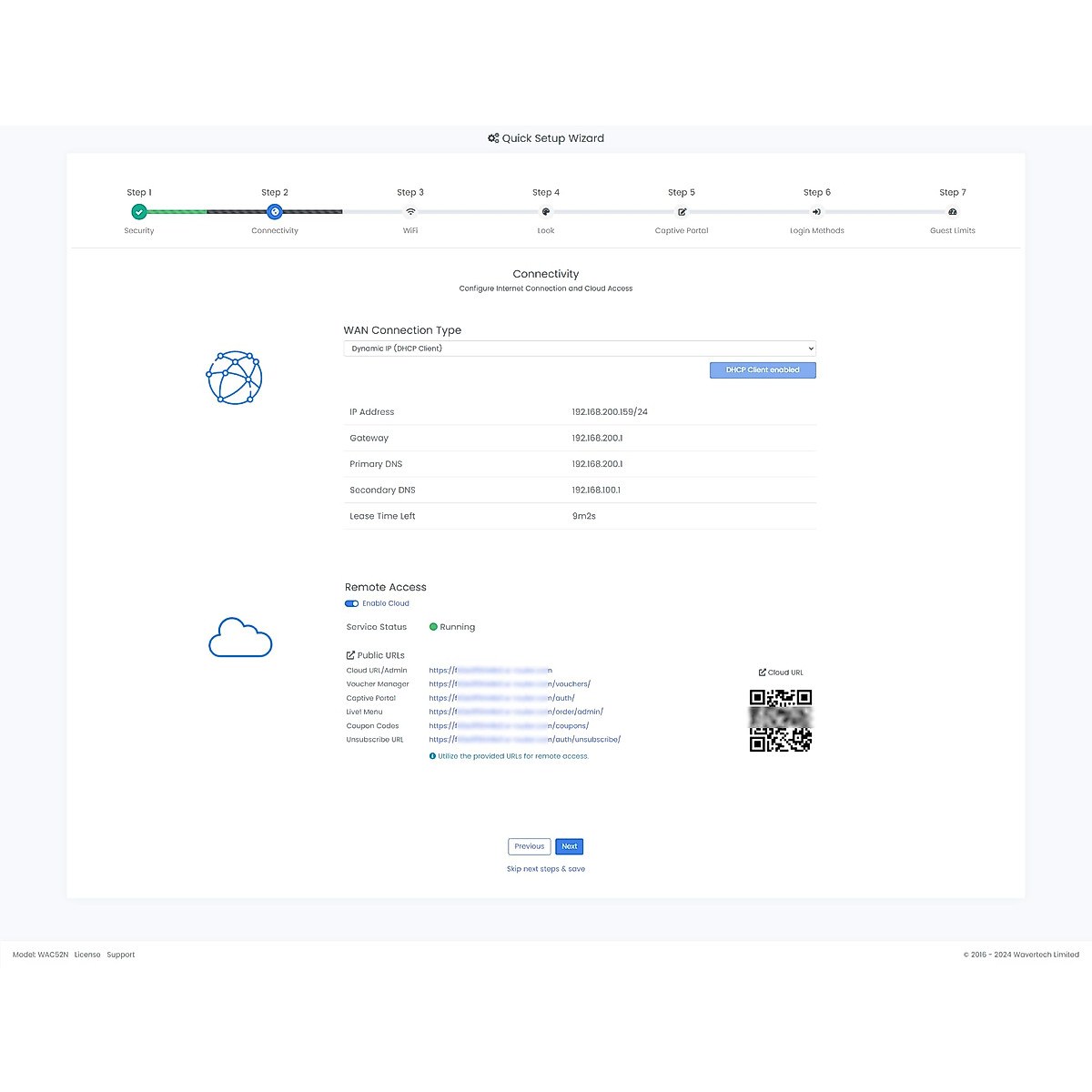The width and height of the screenshot is (1092, 1092).
Task: Click the Cloud URL external link icon
Action: (763, 672)
